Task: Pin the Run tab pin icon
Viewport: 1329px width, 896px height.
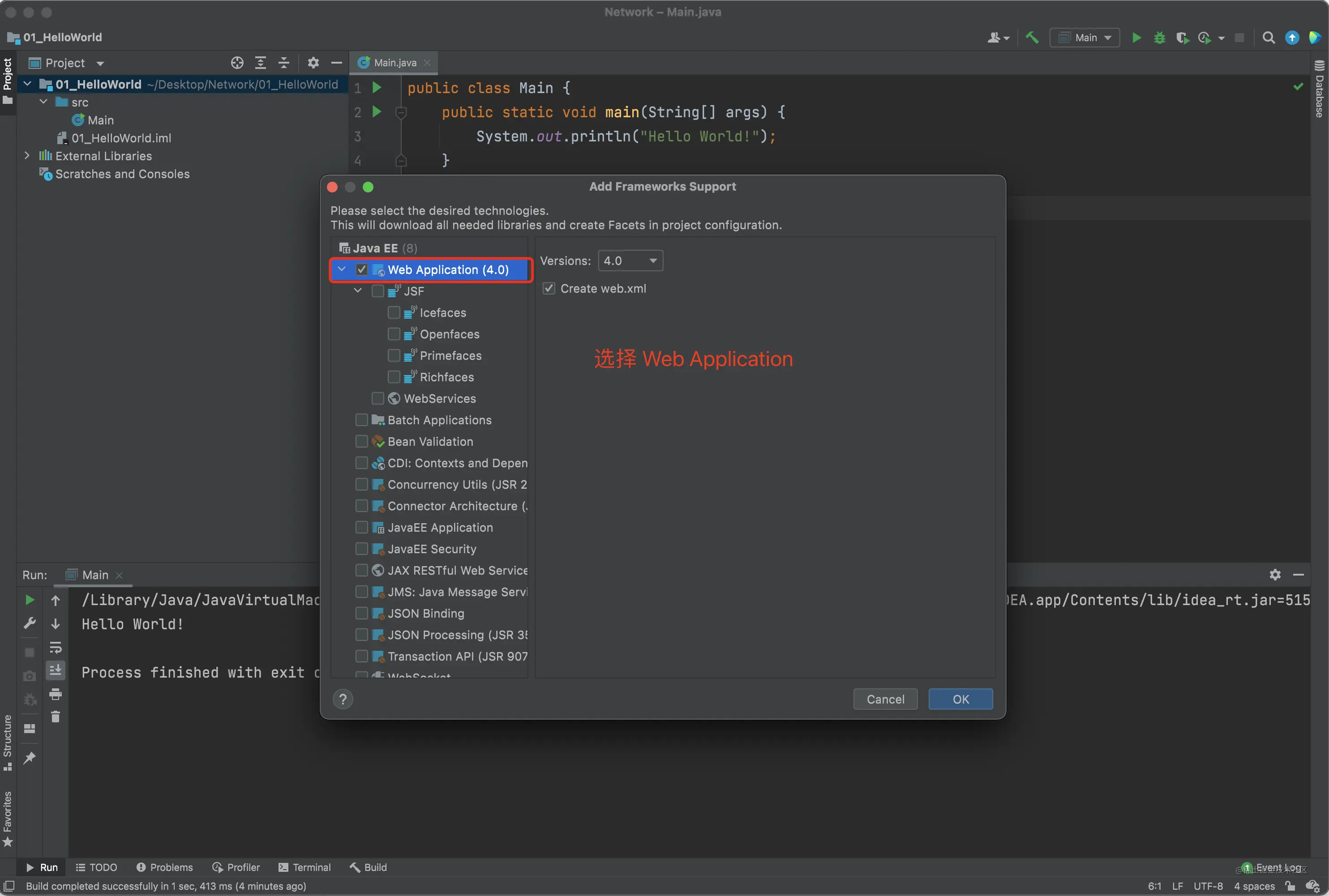Action: pyautogui.click(x=30, y=758)
